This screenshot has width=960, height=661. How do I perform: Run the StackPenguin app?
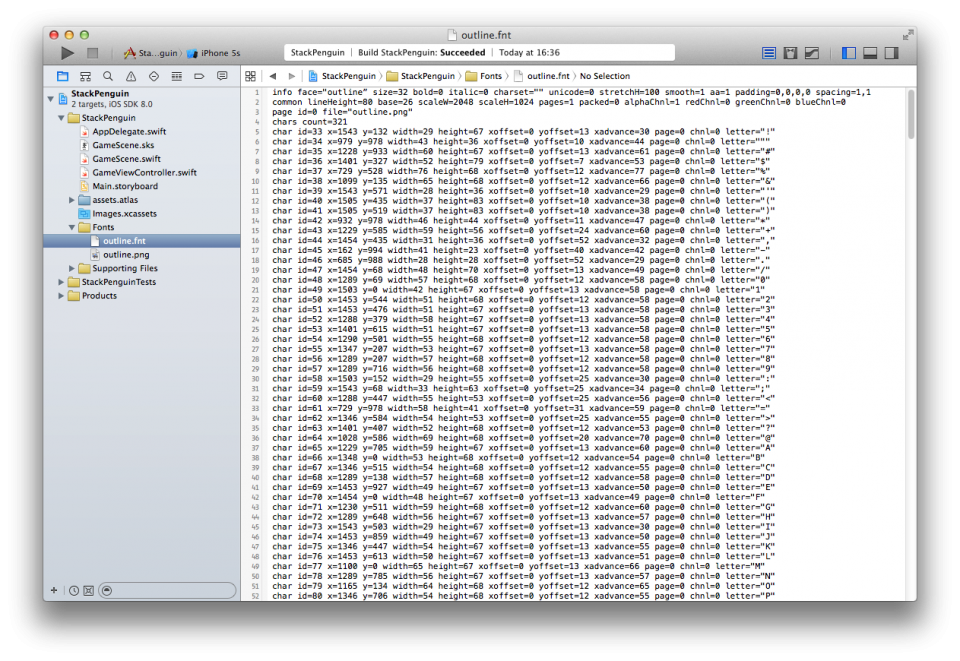coord(67,53)
